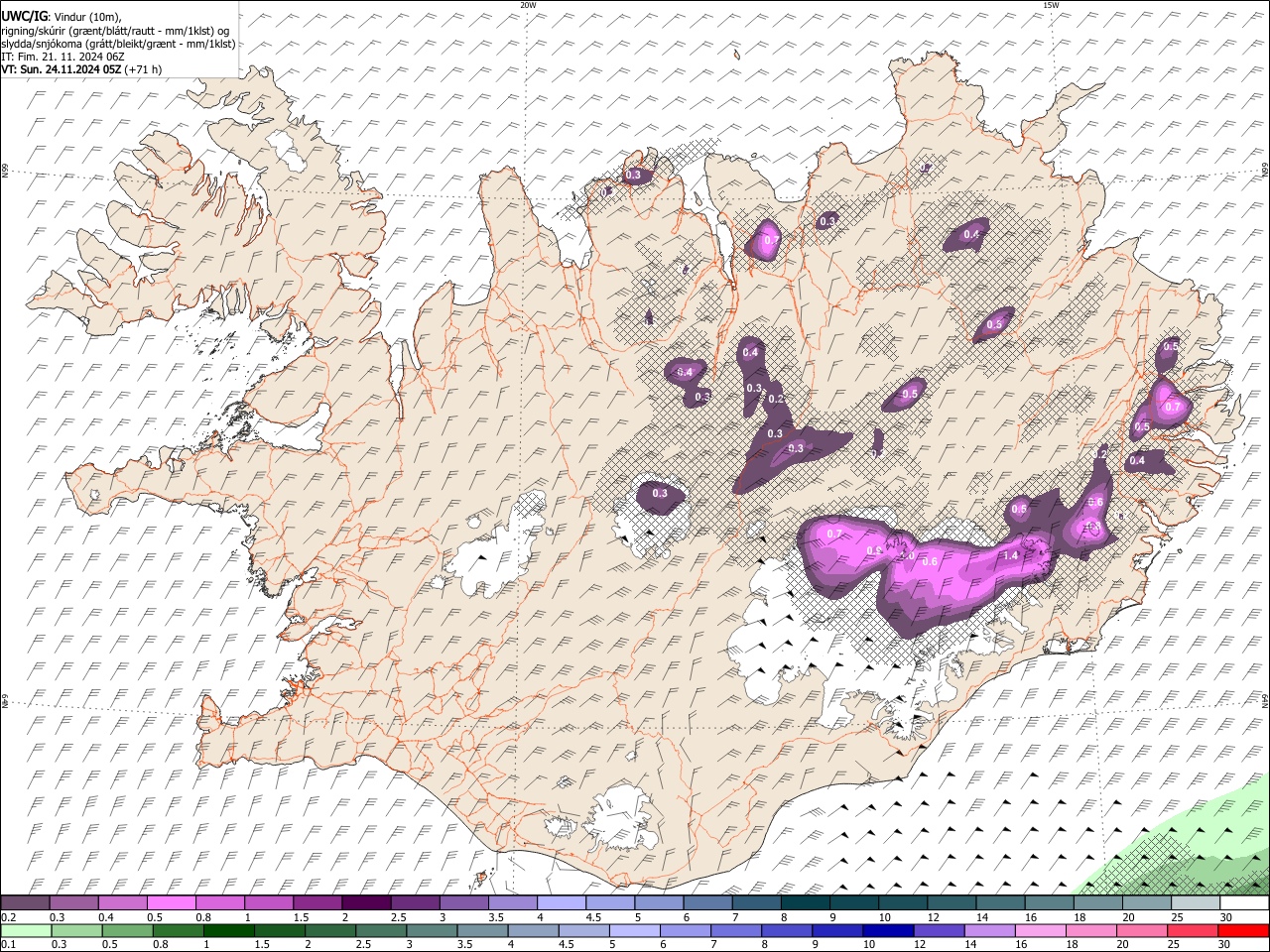This screenshot has height=952, width=1270.
Task: Select the top legend swatch starting at 12
Action: click(952, 903)
